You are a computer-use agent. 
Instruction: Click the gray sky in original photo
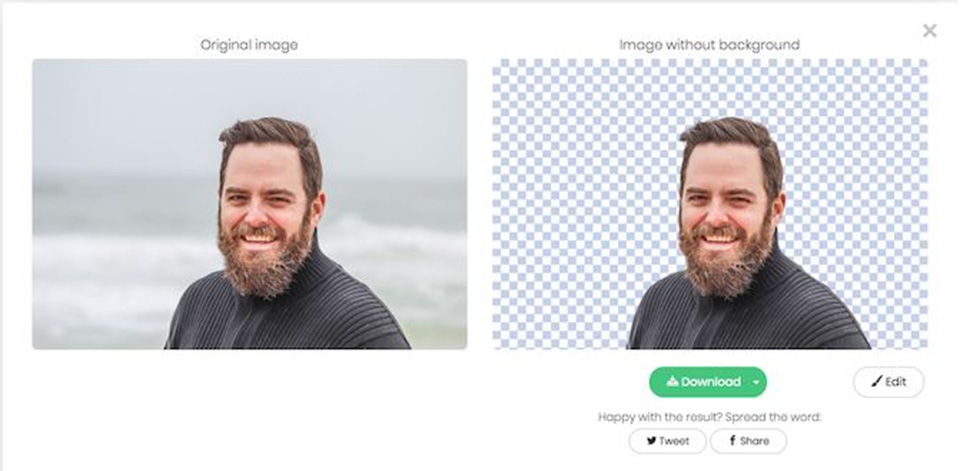pyautogui.click(x=120, y=110)
